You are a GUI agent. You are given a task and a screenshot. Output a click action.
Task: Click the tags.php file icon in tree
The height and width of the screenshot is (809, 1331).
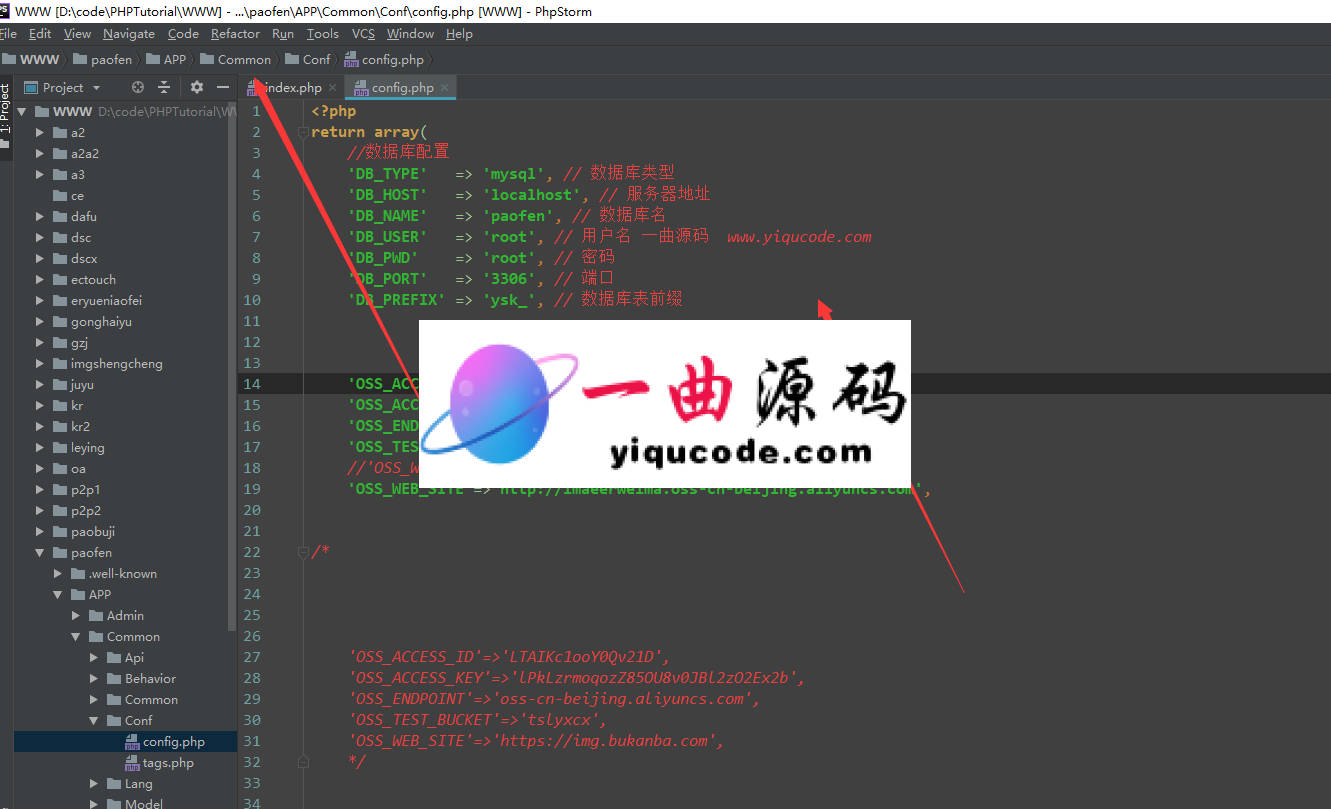(132, 763)
